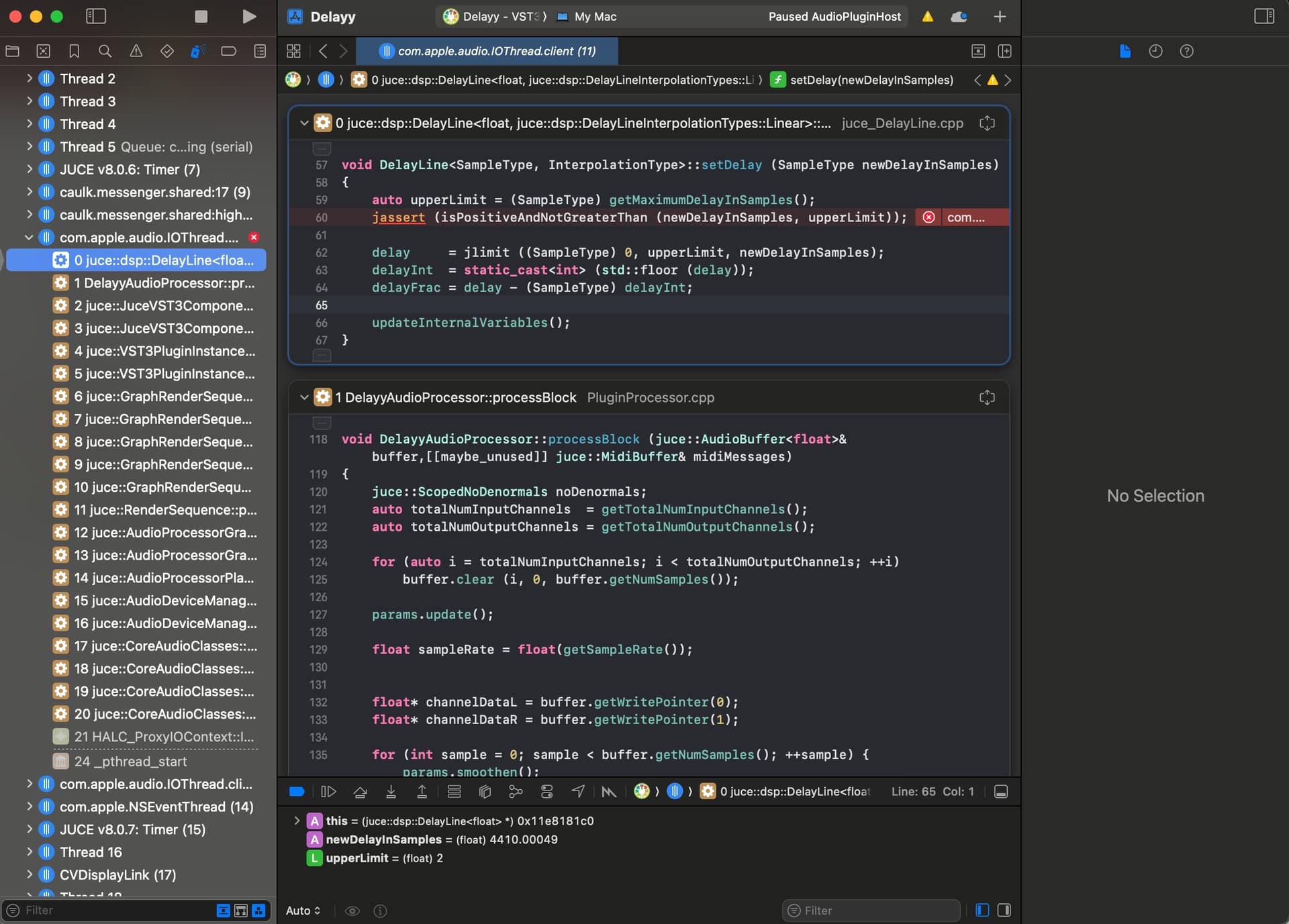
Task: Click the Stop button in toolbar
Action: coord(201,16)
